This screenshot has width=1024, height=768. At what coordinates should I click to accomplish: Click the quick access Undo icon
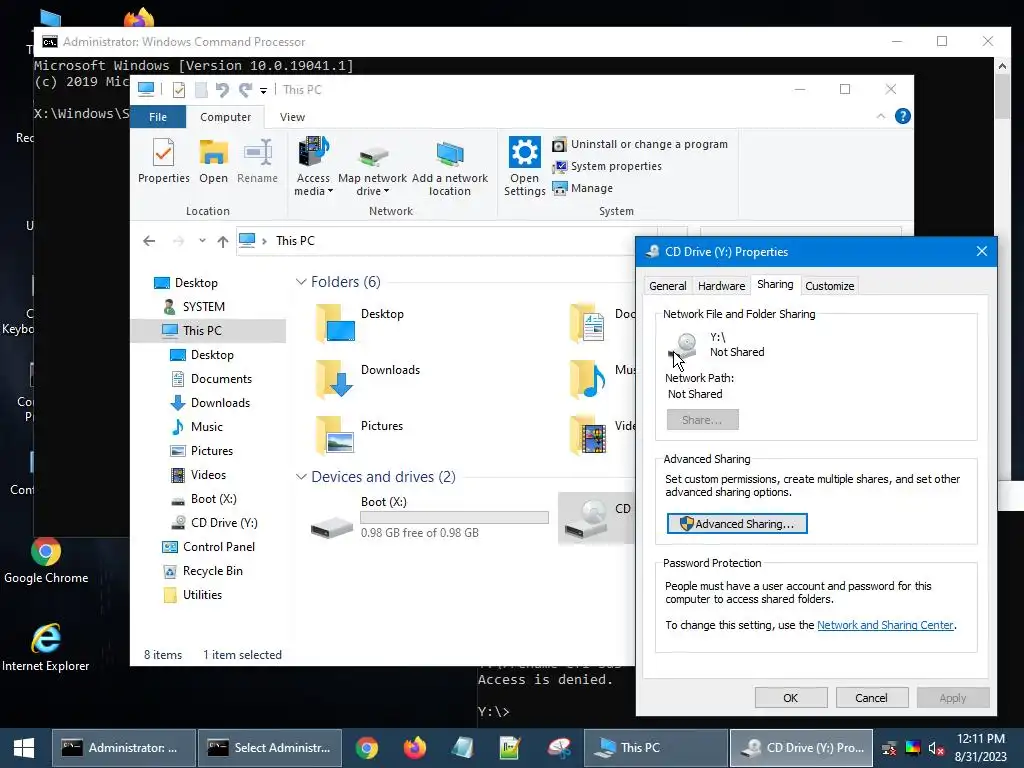(222, 90)
